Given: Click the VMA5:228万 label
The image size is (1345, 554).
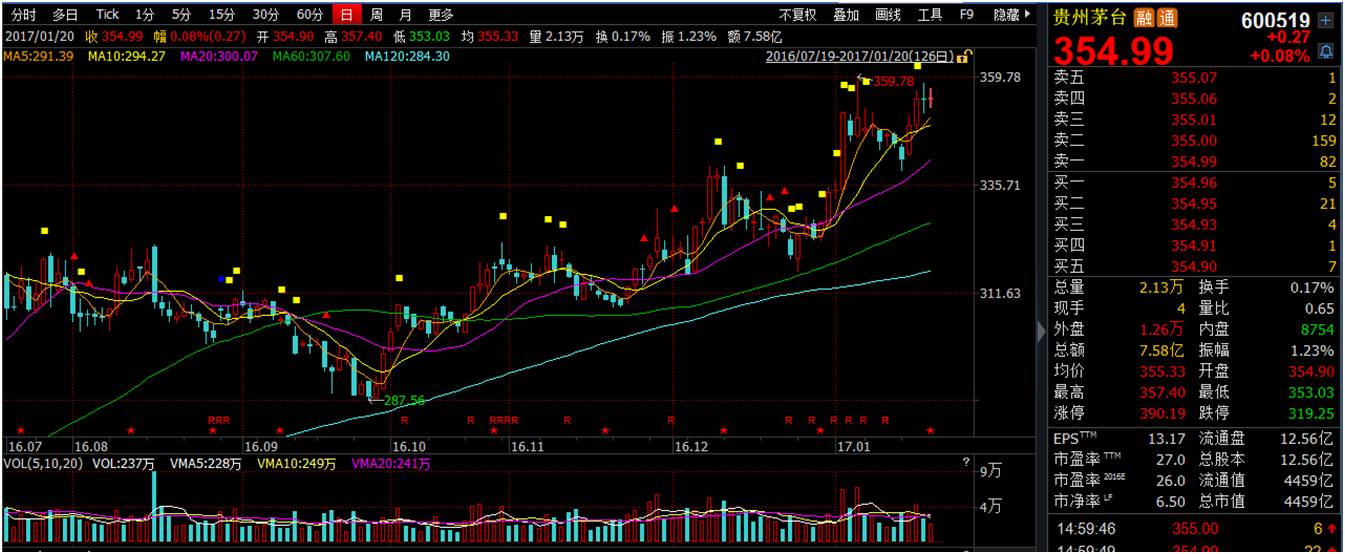Looking at the screenshot, I should point(208,464).
